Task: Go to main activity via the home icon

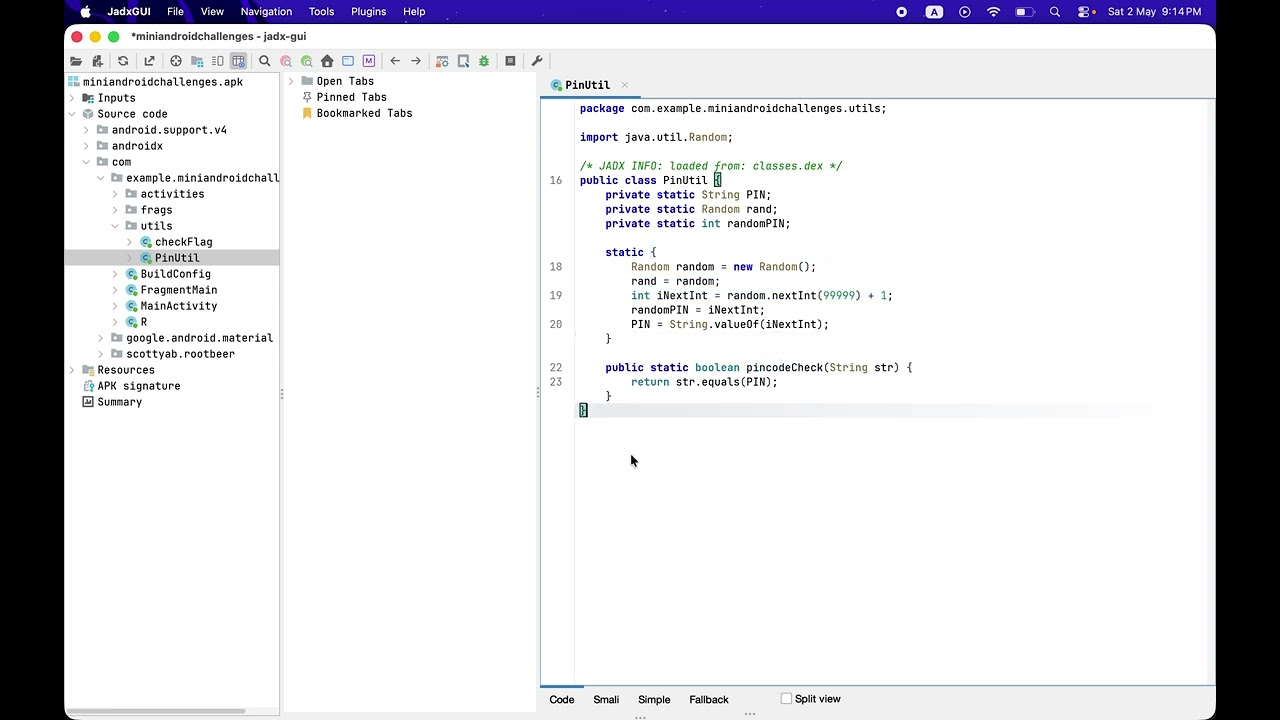Action: (x=327, y=61)
